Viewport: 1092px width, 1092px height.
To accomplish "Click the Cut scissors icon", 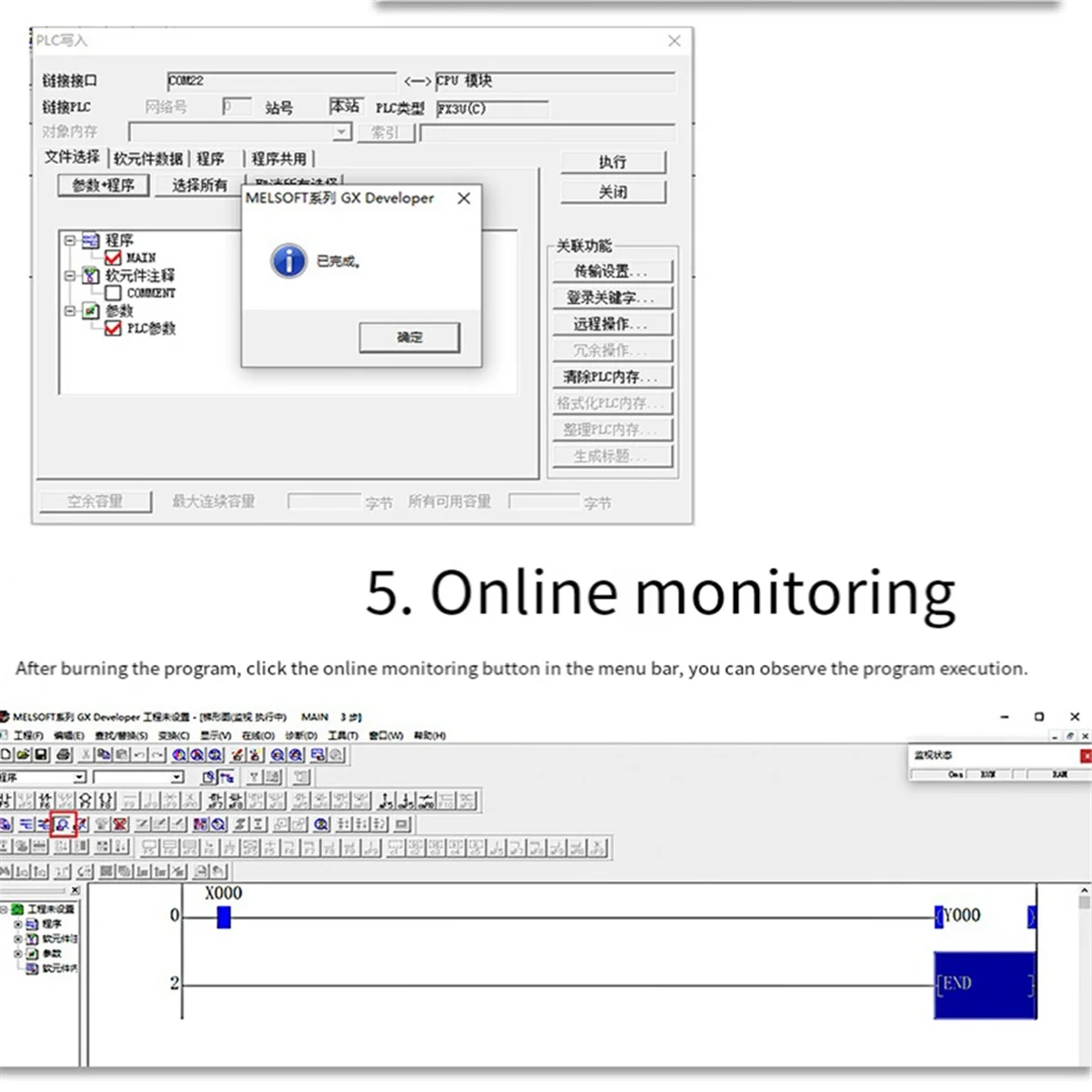I will [86, 755].
